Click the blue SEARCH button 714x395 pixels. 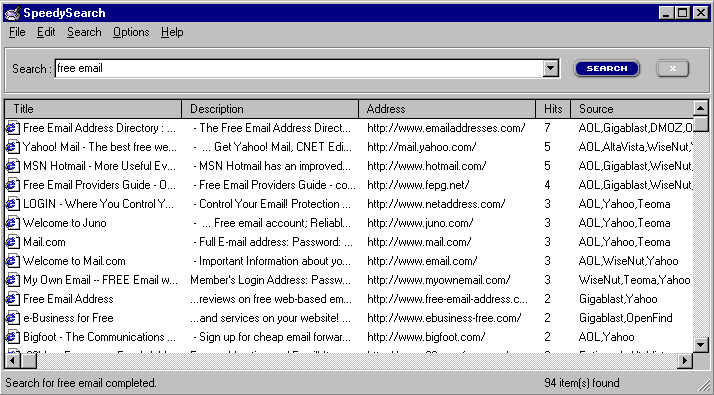[607, 68]
